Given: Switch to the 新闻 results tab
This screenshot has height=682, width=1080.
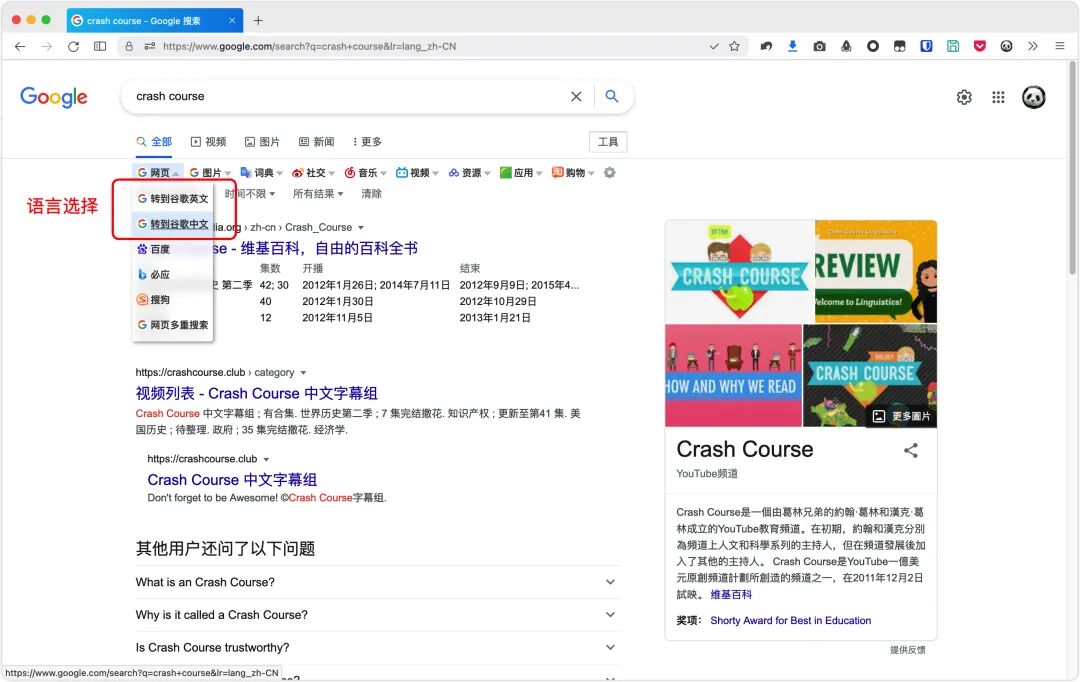Looking at the screenshot, I should coord(316,142).
